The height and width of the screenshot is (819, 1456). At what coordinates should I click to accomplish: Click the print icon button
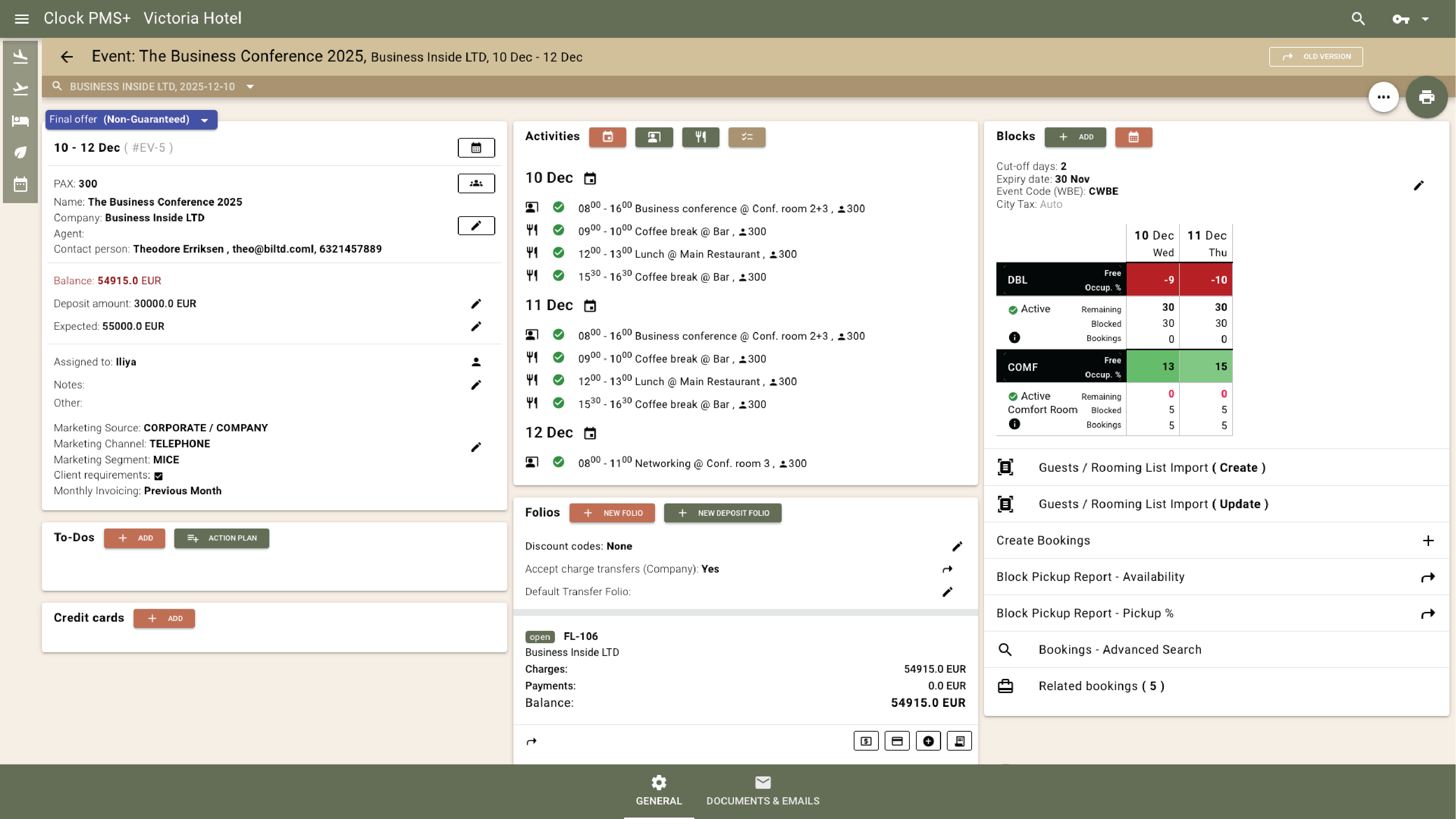[1426, 97]
